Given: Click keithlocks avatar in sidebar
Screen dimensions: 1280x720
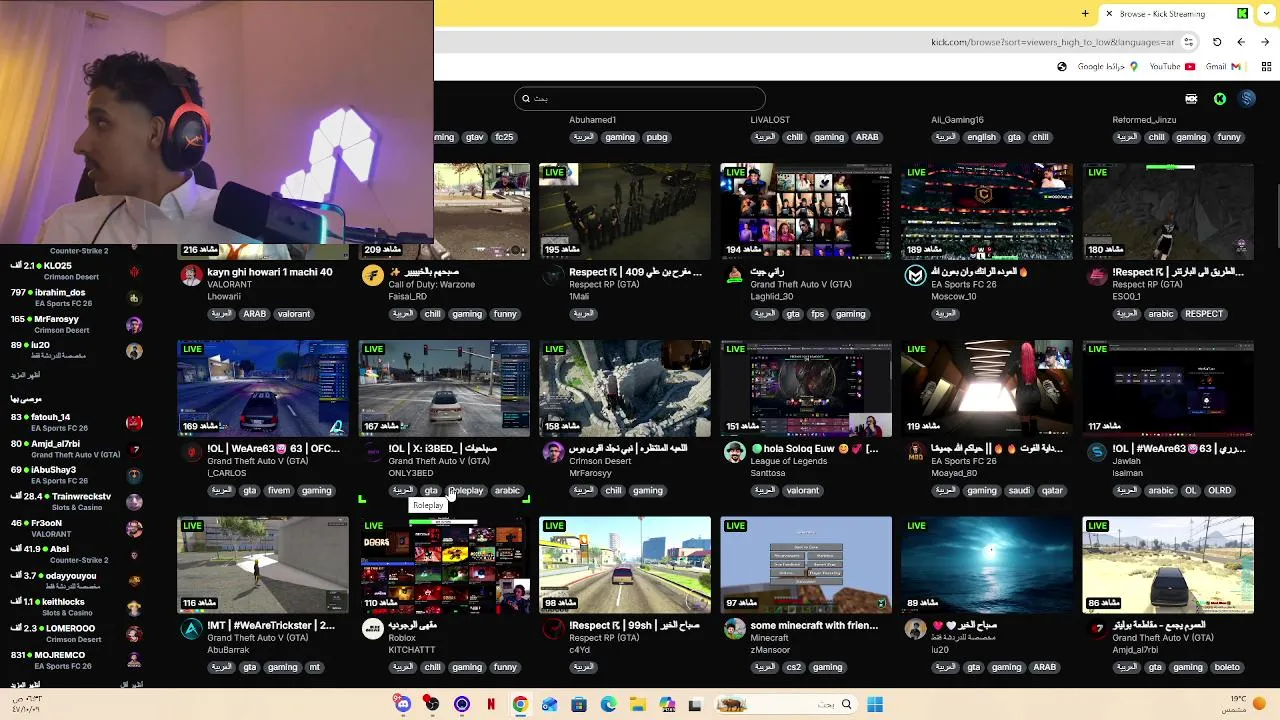Looking at the screenshot, I should tap(134, 608).
